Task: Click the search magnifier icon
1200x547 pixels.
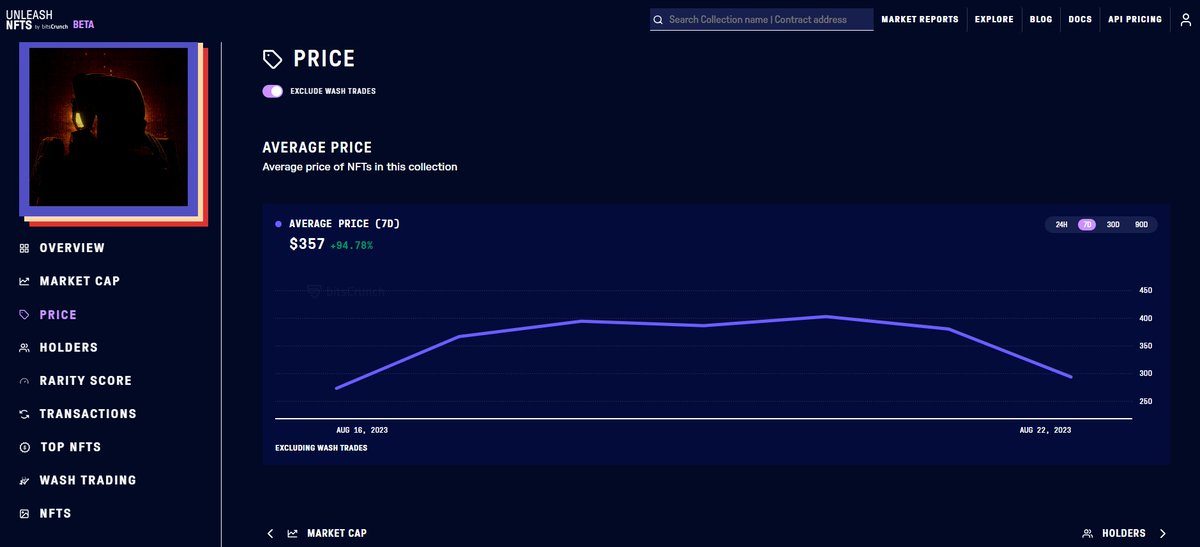Action: click(658, 19)
